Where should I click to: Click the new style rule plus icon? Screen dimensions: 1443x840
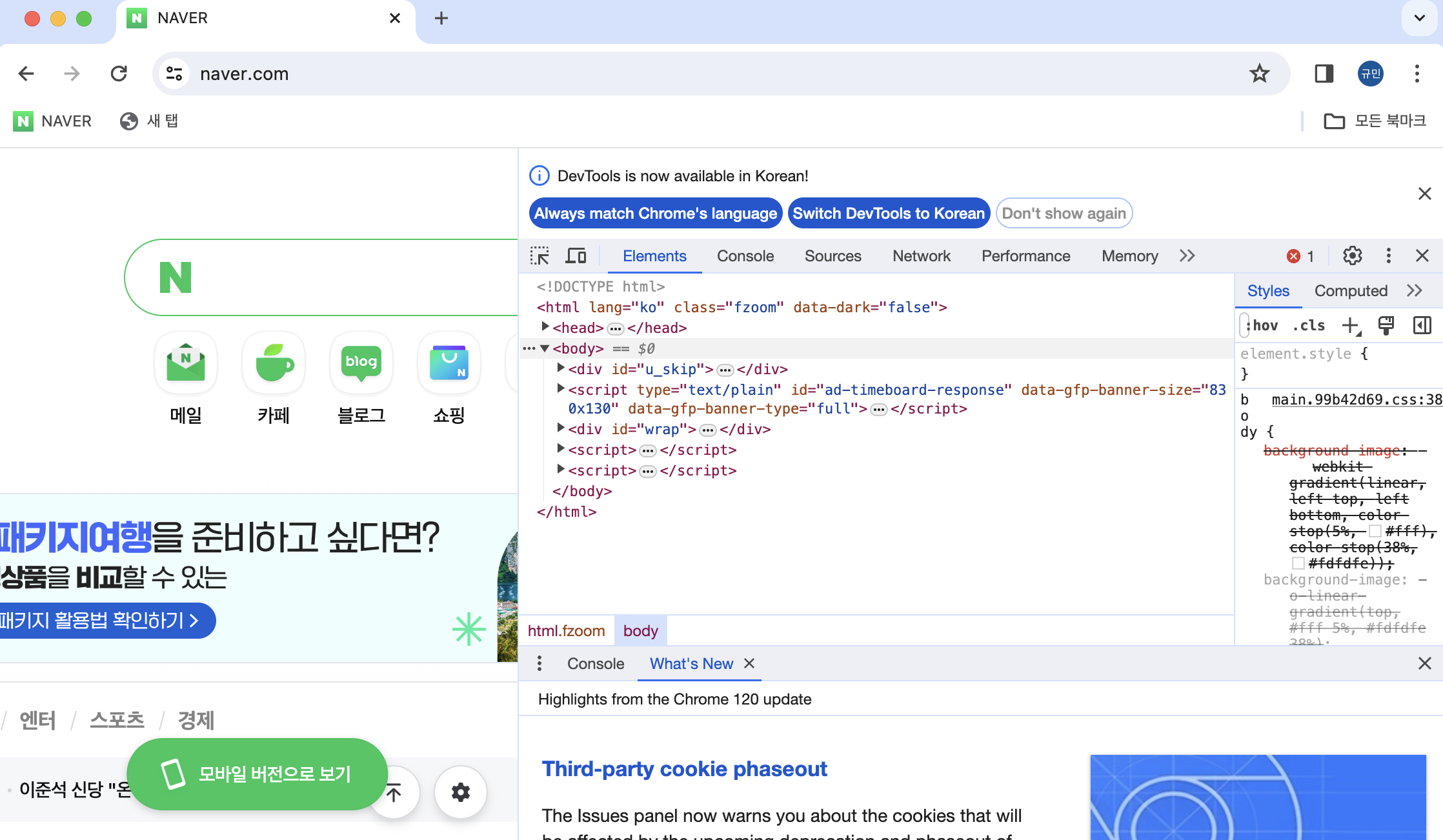pyautogui.click(x=1351, y=326)
